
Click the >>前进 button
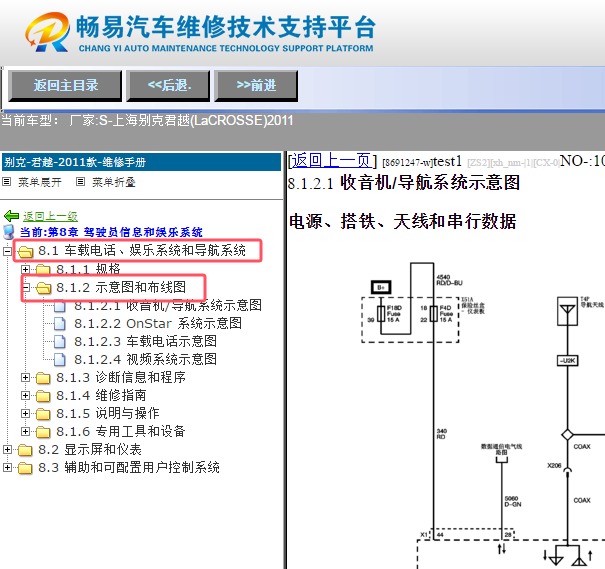click(256, 86)
